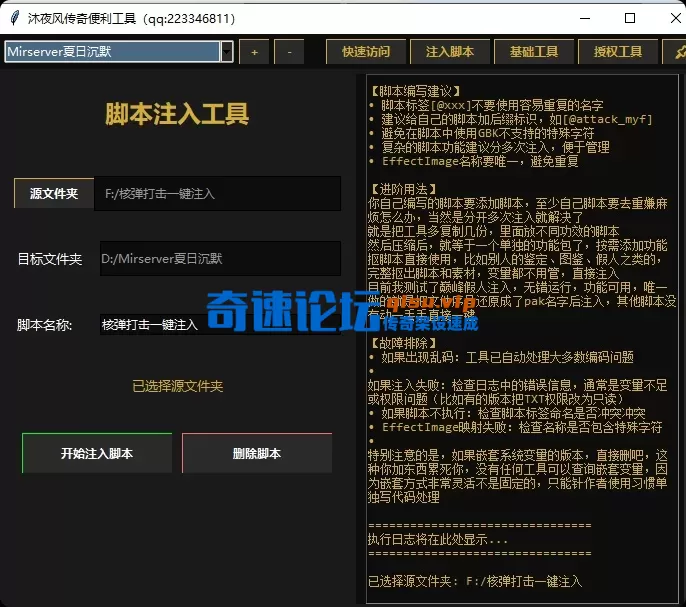Maximize the 沐夜风传奇便利工具 window
The width and height of the screenshot is (686, 607).
click(x=630, y=18)
